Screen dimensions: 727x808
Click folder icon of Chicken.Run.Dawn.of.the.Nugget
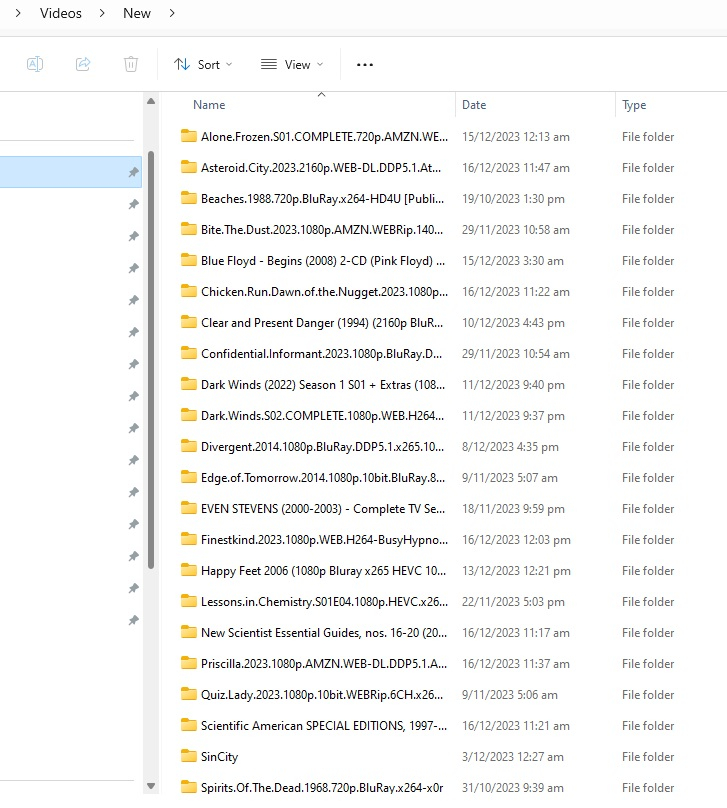(189, 291)
